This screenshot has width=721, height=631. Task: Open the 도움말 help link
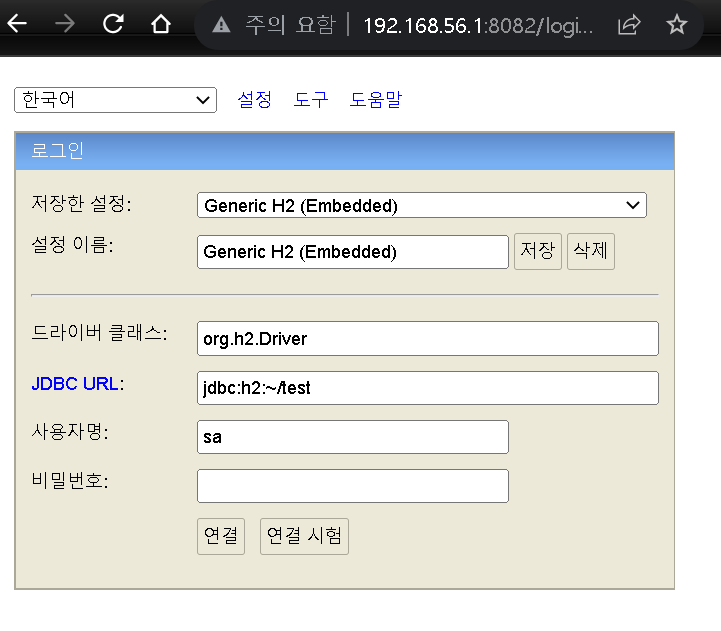[376, 99]
